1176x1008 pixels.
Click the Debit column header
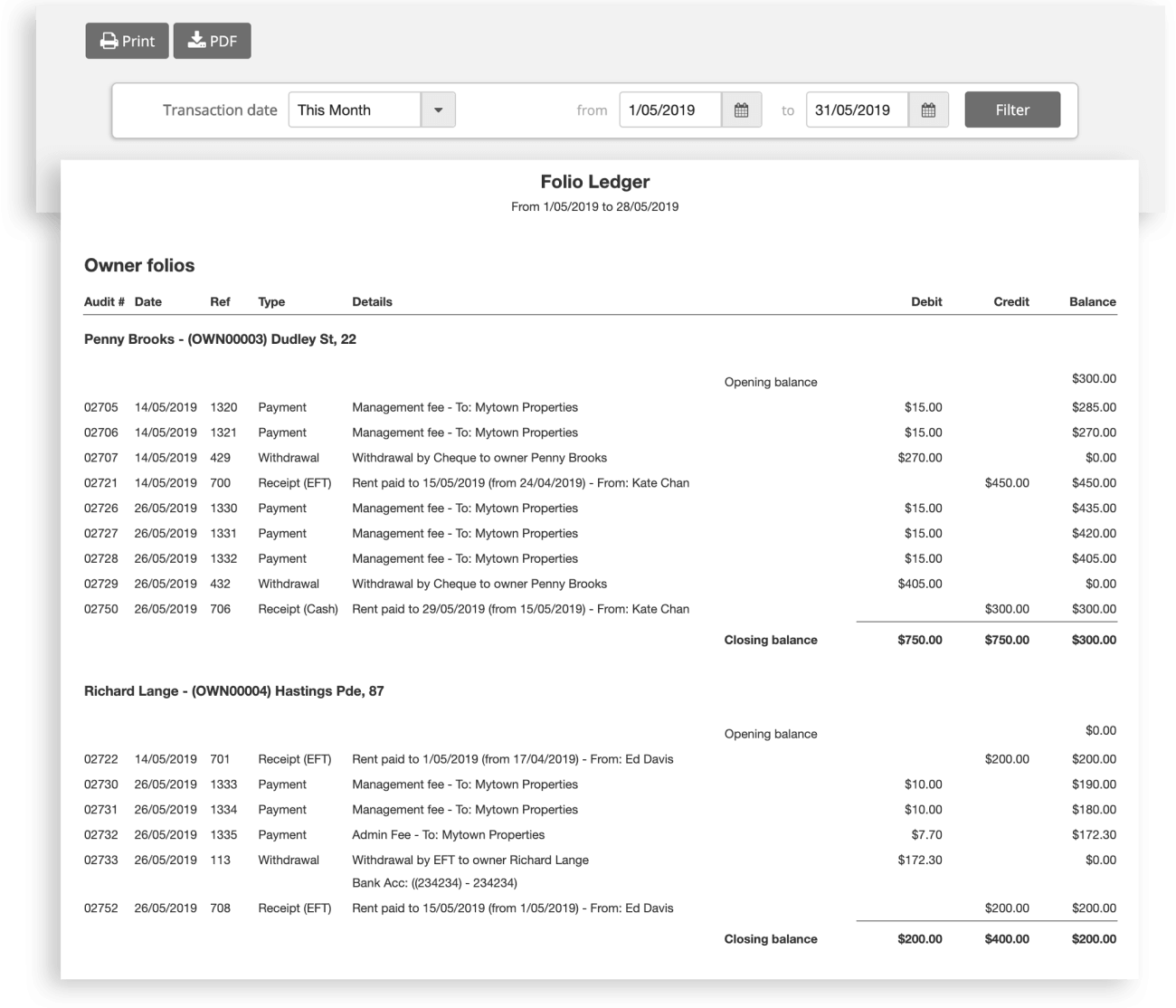[926, 302]
